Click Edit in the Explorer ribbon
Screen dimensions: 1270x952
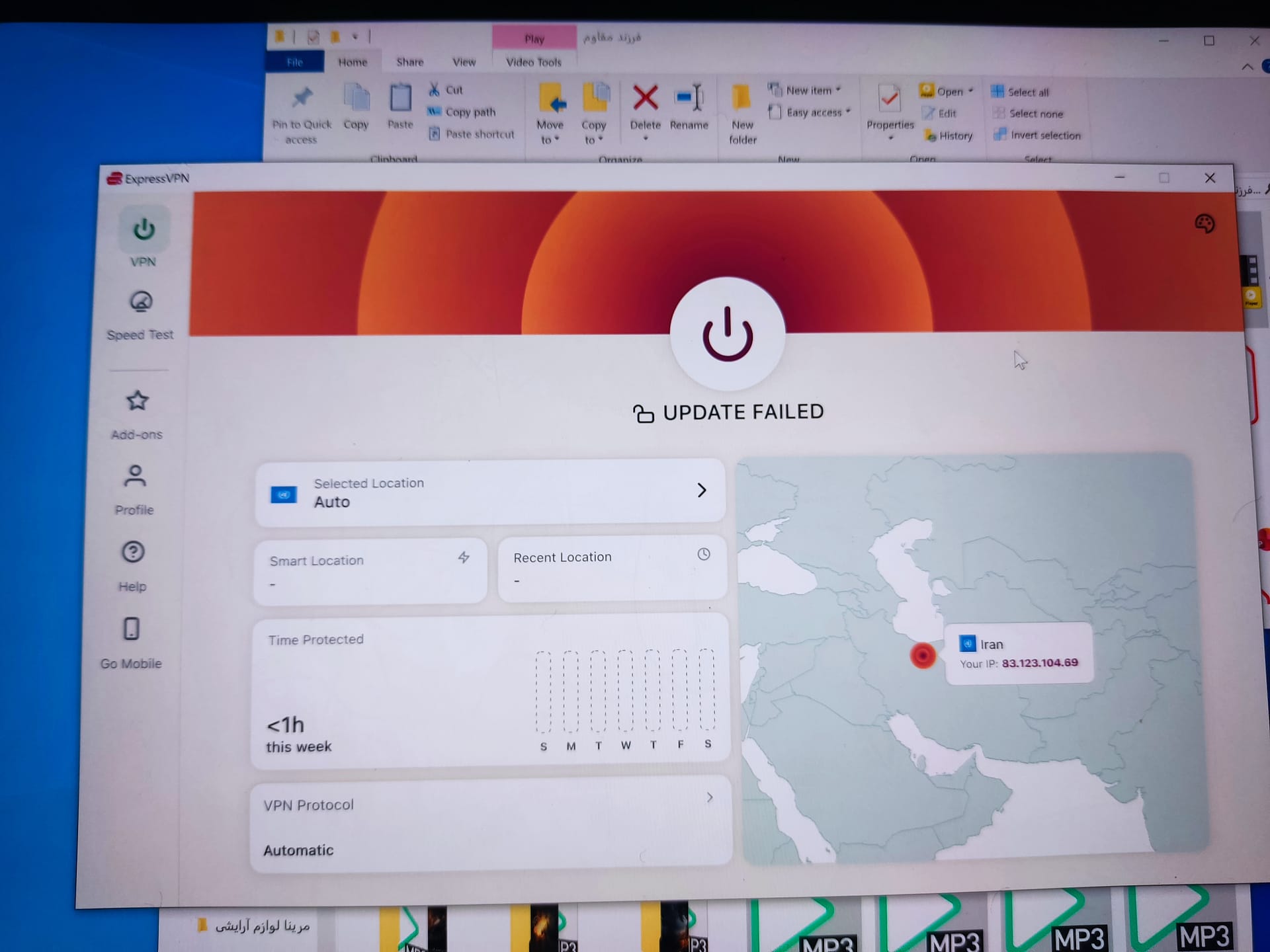click(940, 114)
